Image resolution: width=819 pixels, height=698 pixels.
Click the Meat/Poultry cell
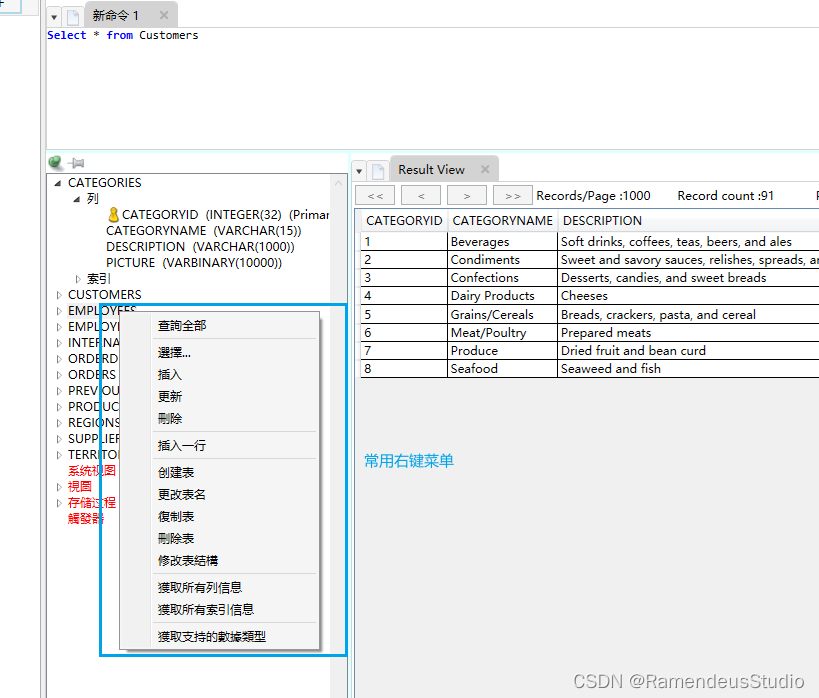(x=502, y=333)
